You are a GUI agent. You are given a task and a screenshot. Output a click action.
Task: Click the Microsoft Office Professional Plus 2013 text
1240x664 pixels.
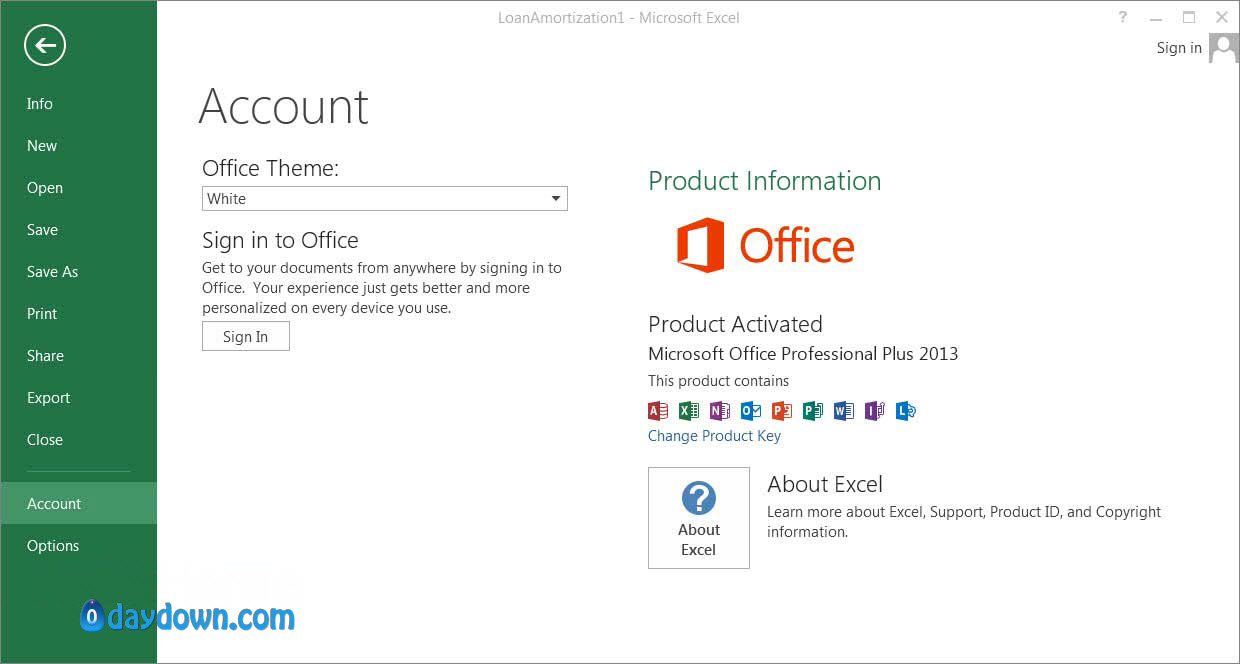[803, 353]
